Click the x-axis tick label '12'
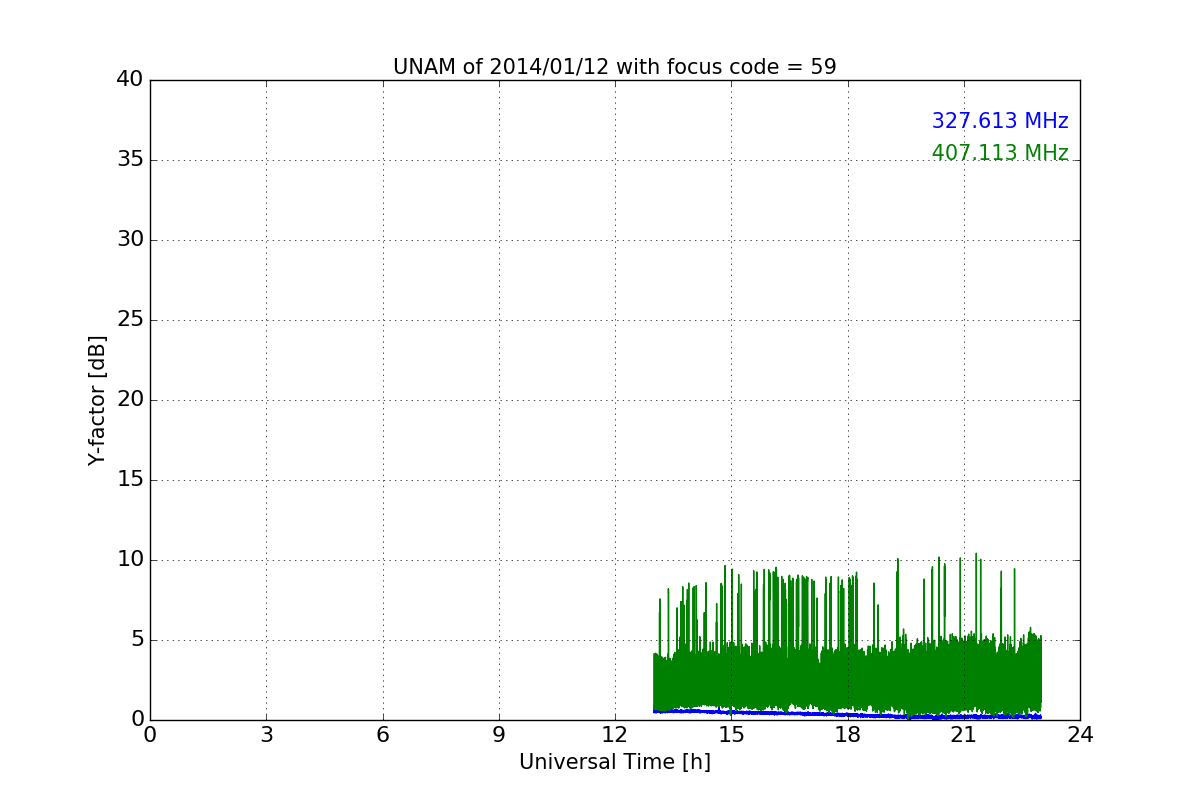Image resolution: width=1200 pixels, height=800 pixels. [615, 735]
